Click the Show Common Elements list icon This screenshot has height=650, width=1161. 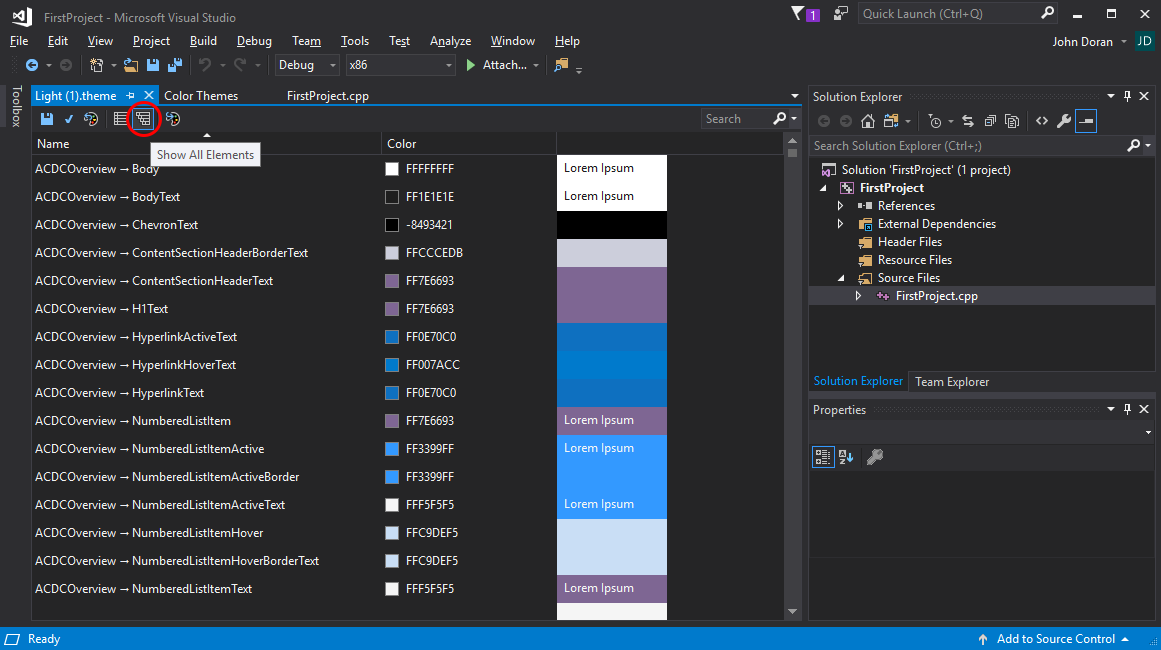(120, 118)
